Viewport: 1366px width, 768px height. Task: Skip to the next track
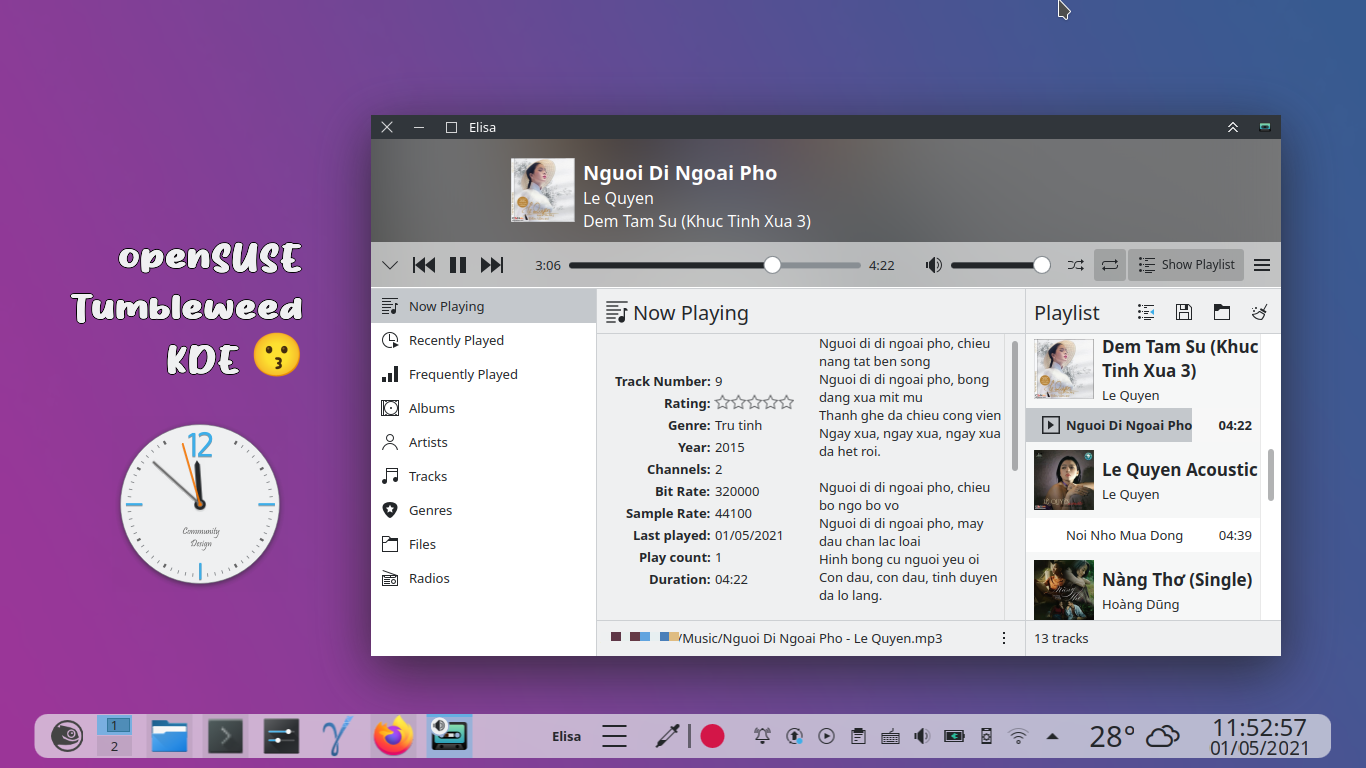click(x=492, y=265)
